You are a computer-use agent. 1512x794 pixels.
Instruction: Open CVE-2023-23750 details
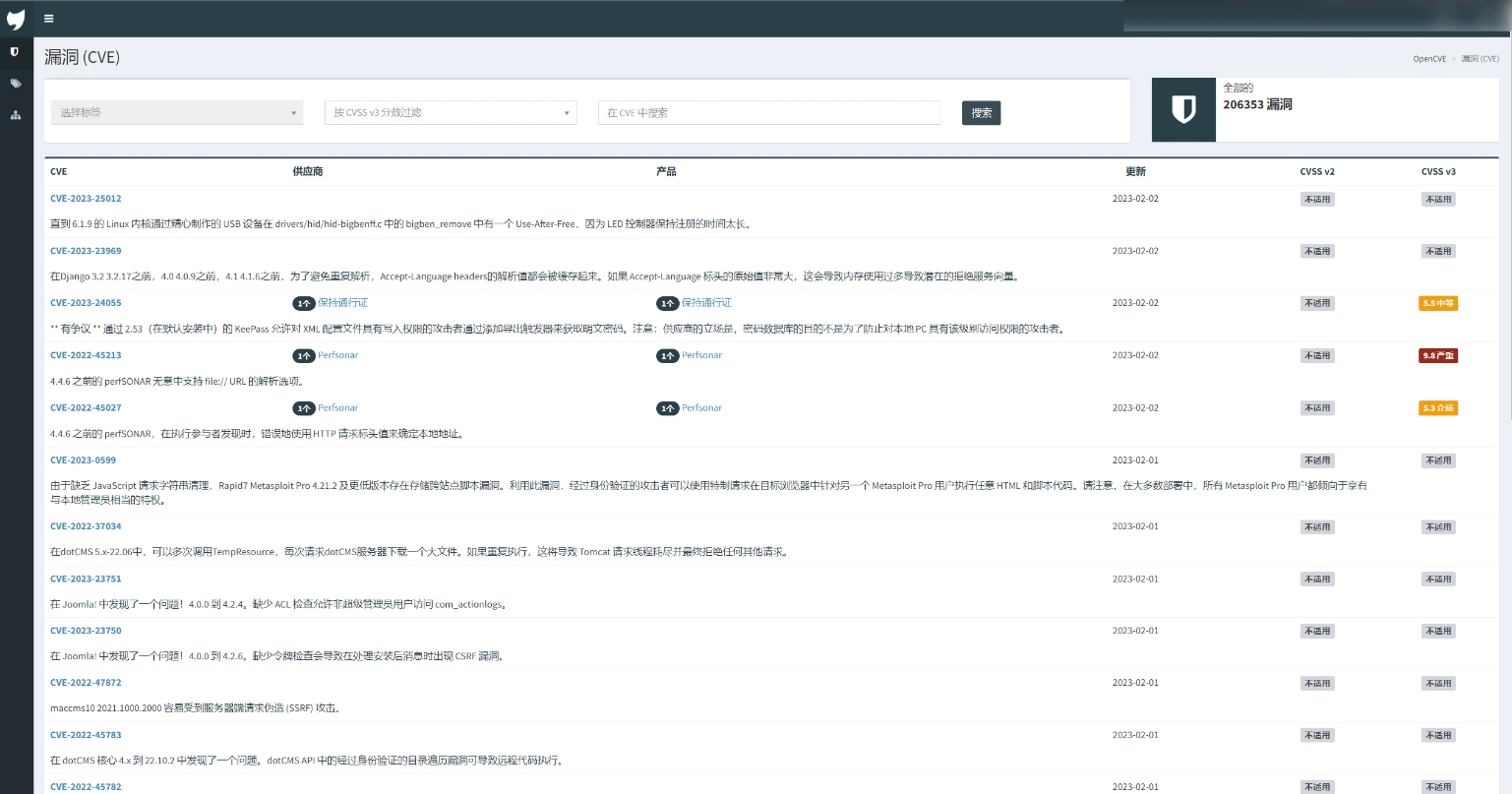coord(86,631)
